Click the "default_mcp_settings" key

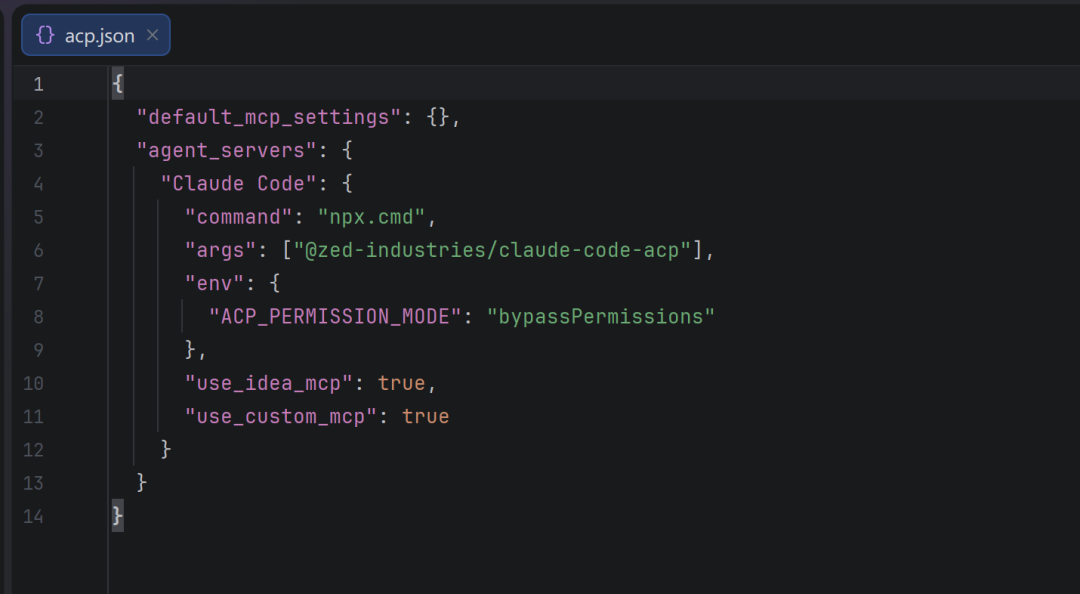pos(269,117)
